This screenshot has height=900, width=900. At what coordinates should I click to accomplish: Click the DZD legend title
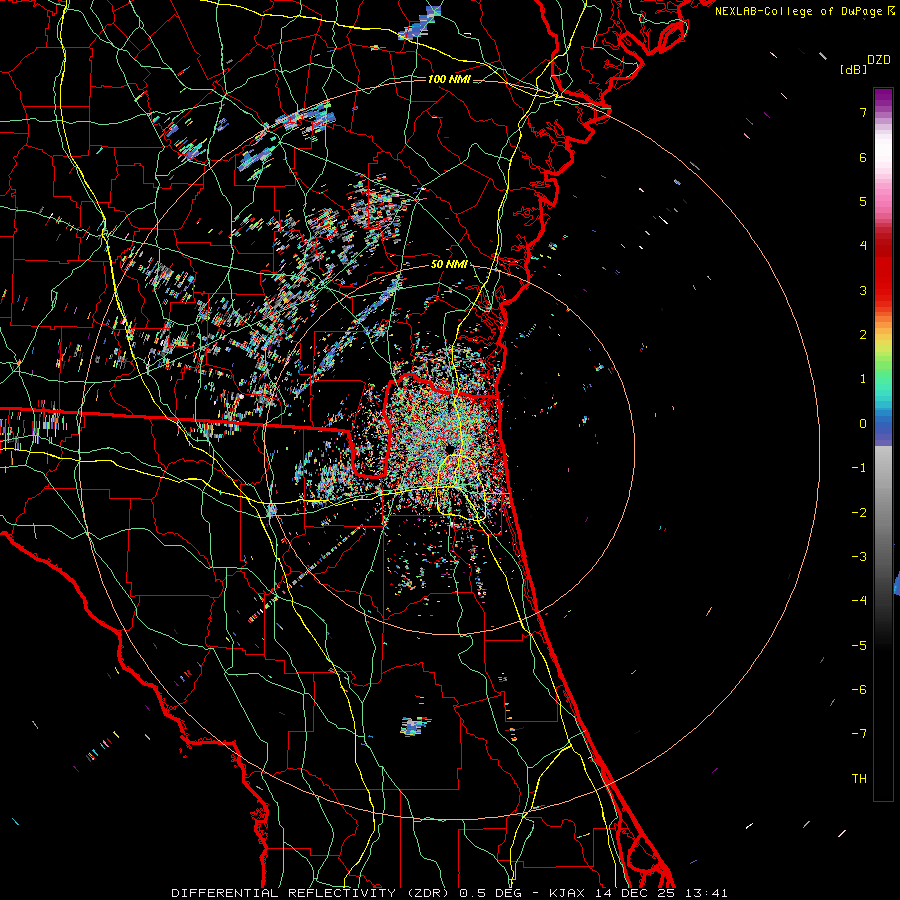pos(879,60)
